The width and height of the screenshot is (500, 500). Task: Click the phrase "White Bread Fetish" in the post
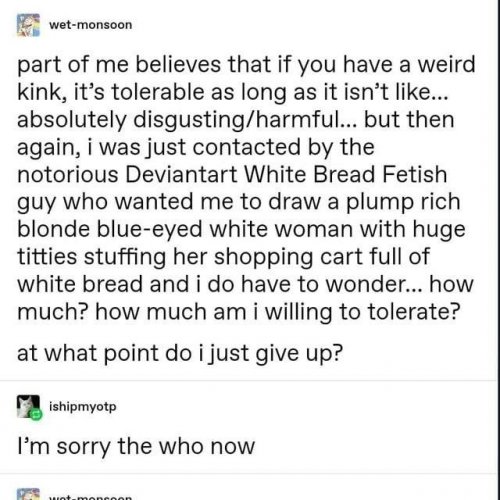[346, 174]
